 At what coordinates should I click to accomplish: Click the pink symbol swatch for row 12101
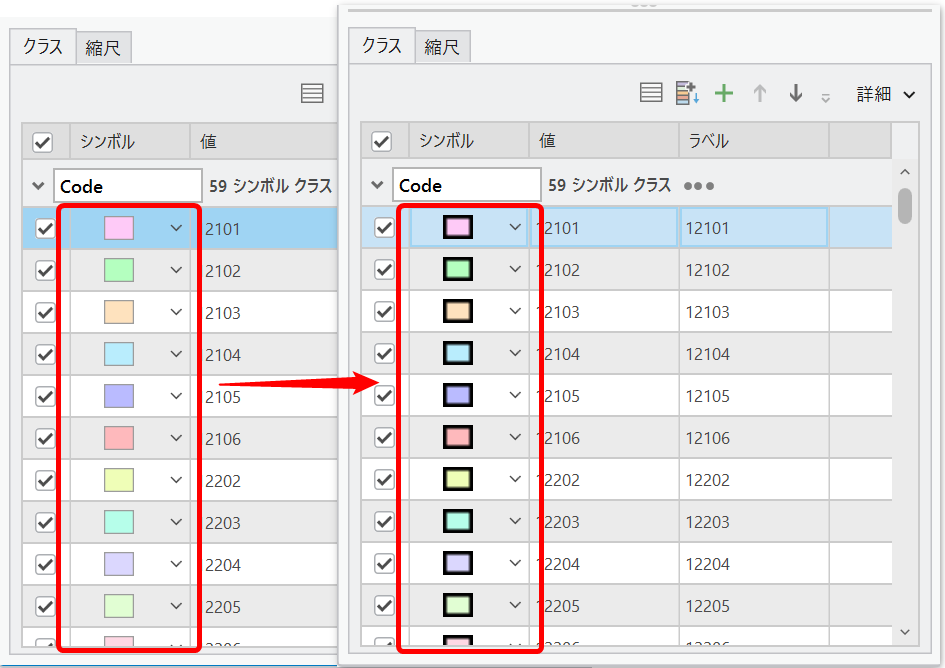458,228
